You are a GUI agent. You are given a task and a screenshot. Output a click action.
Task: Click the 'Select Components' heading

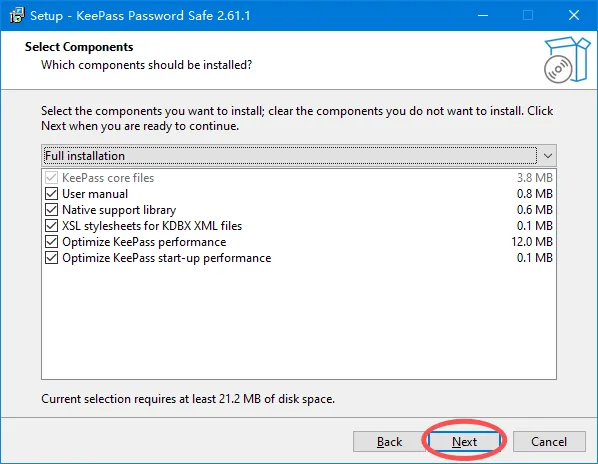(79, 47)
